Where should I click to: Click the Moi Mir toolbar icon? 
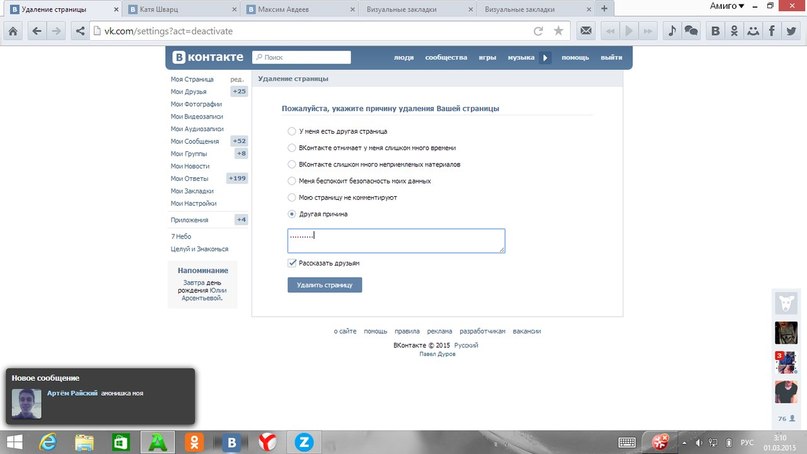(753, 31)
